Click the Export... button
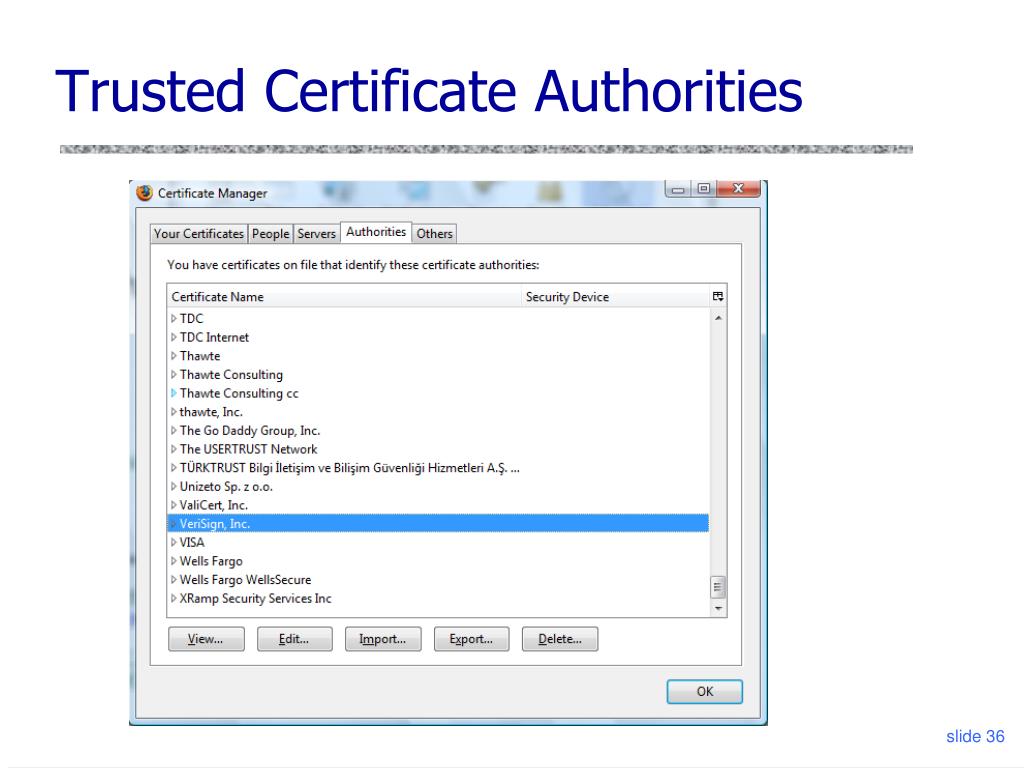This screenshot has width=1024, height=768. 471,639
